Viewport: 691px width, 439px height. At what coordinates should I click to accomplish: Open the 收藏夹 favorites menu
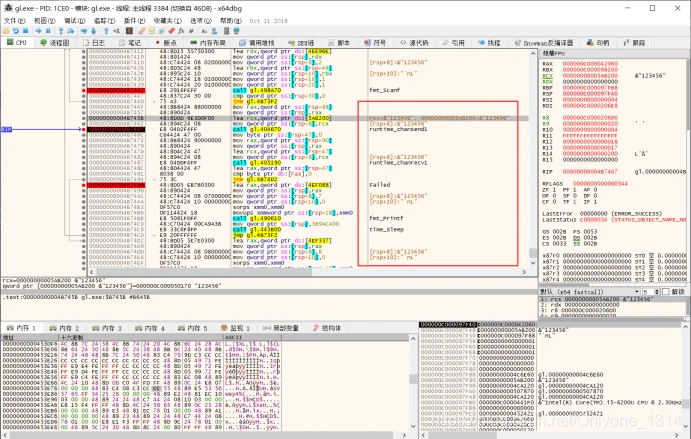click(x=167, y=21)
